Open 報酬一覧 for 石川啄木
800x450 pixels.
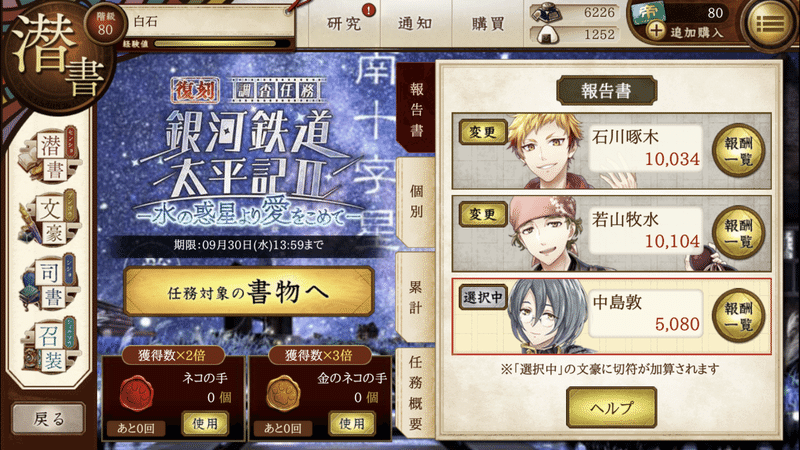pyautogui.click(x=738, y=151)
